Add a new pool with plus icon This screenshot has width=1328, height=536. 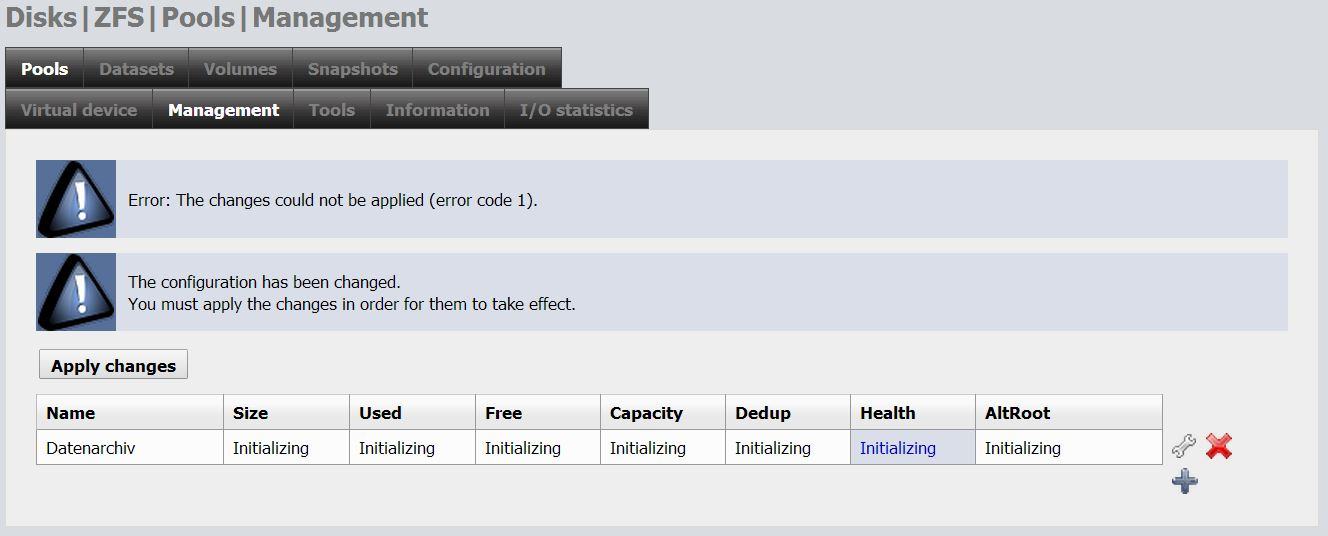(1184, 482)
